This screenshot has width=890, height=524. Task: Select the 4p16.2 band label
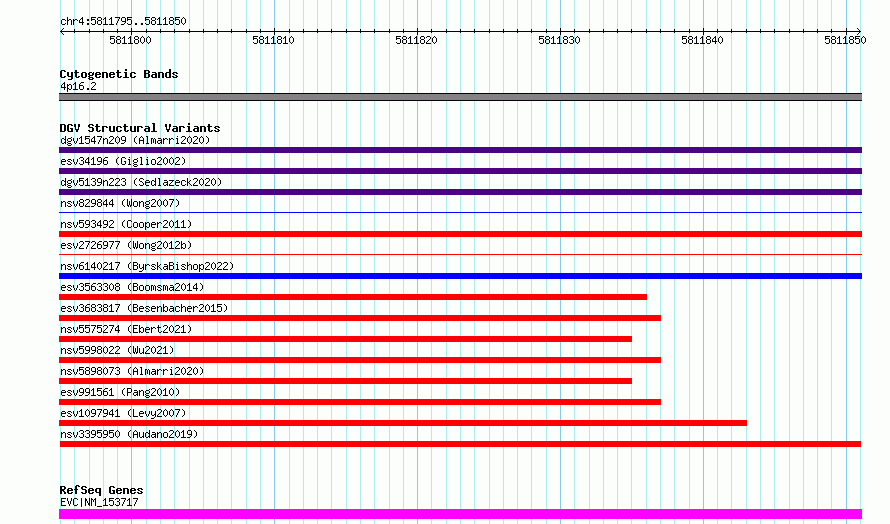click(x=78, y=86)
